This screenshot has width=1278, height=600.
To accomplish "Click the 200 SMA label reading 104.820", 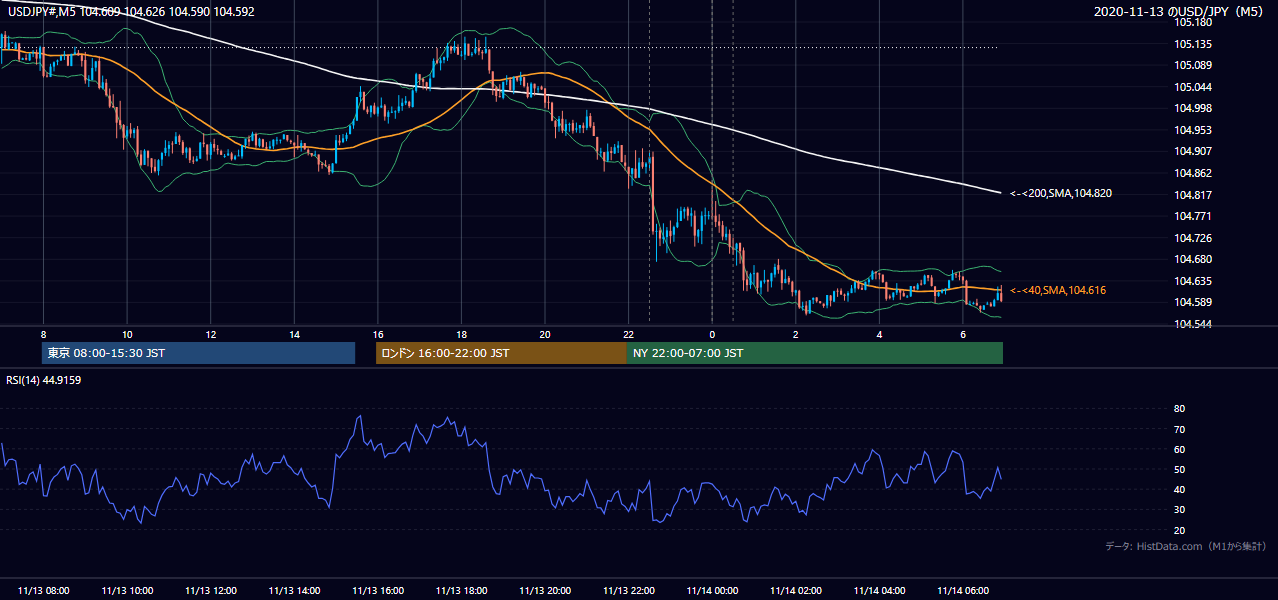I will point(1061,193).
